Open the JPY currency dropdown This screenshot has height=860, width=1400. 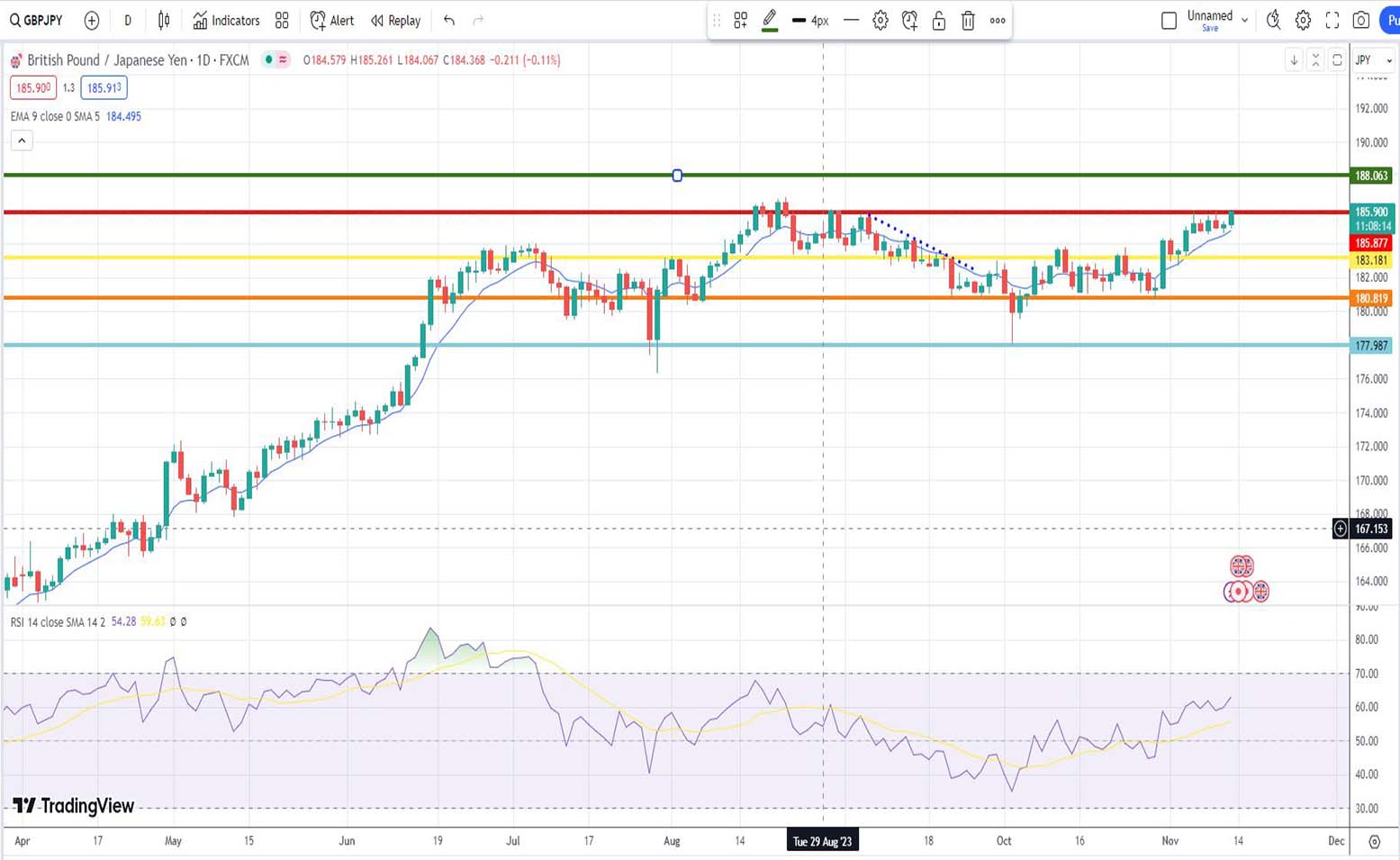point(1374,60)
